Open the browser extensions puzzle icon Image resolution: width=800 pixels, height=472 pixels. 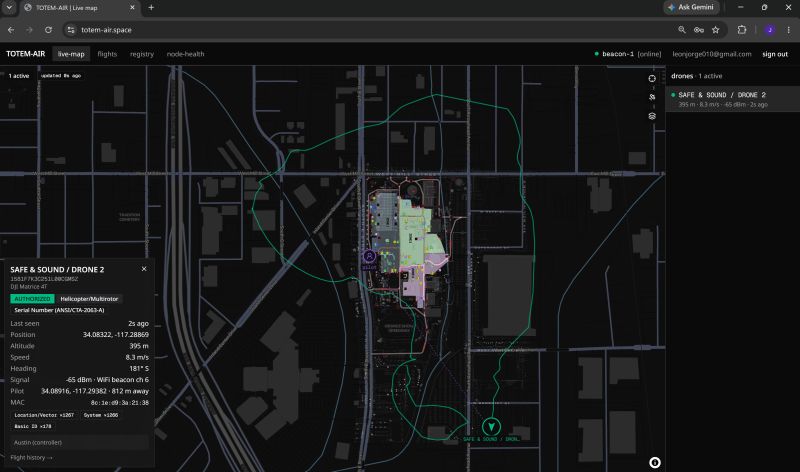point(742,30)
